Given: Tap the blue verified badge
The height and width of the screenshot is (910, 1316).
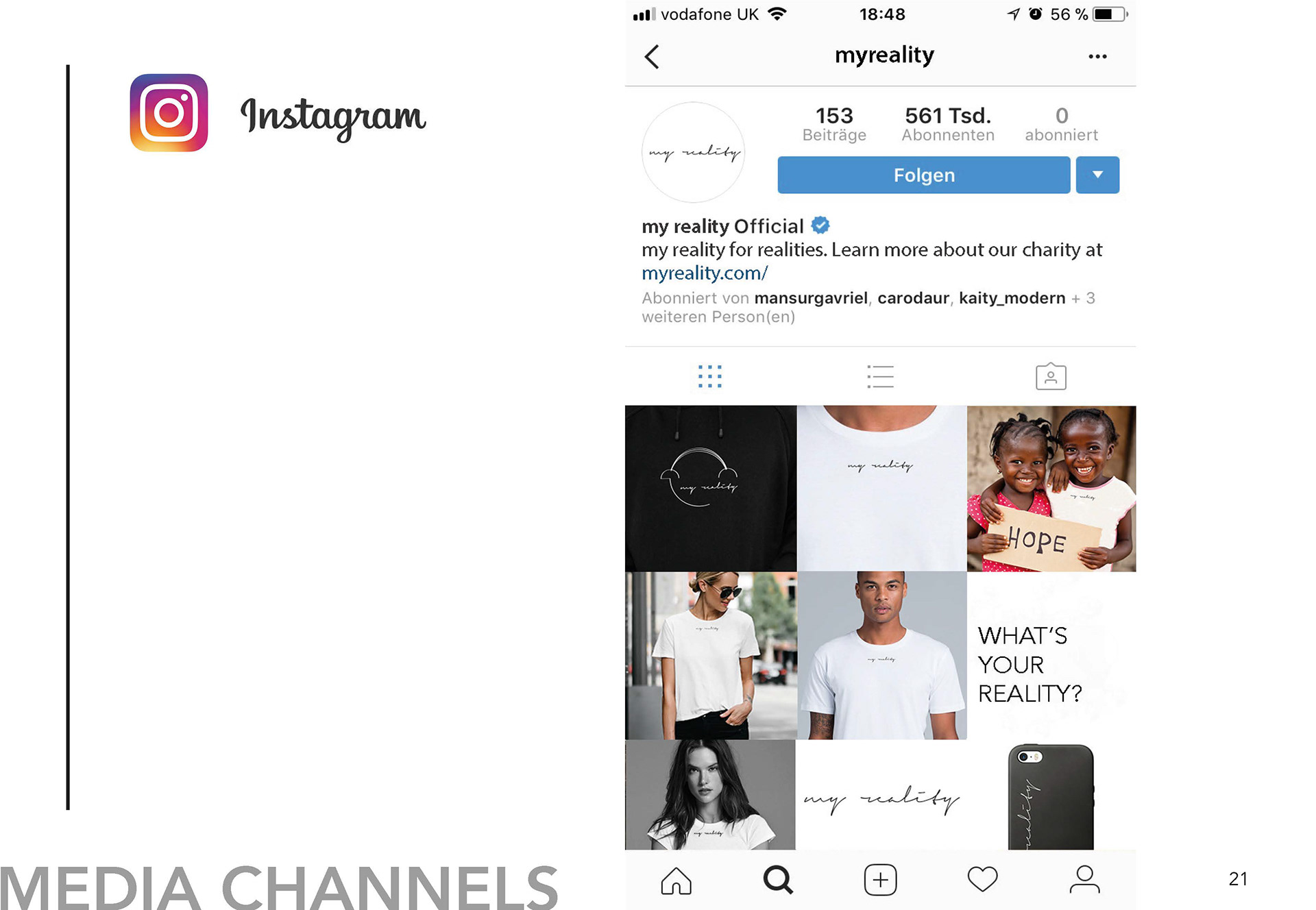Looking at the screenshot, I should (x=820, y=225).
